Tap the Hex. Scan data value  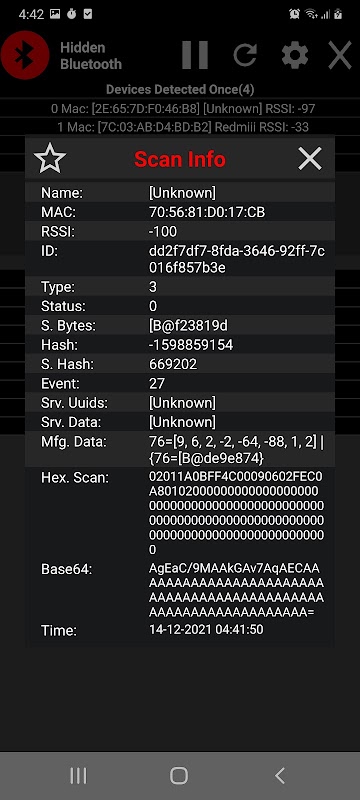tap(236, 514)
